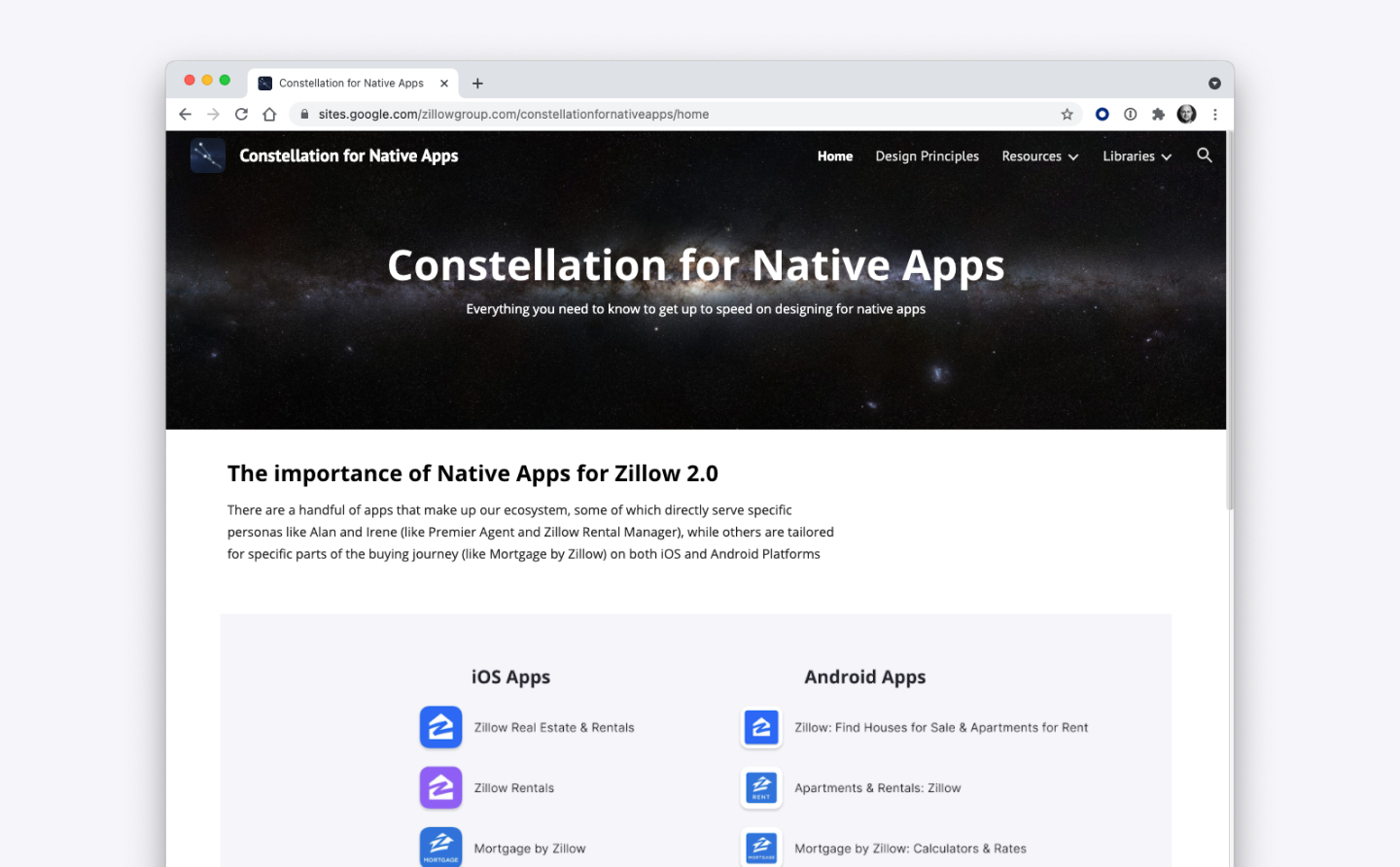Click the Apartments & Rentals Android icon
Viewport: 1400px width, 867px height.
click(x=761, y=787)
